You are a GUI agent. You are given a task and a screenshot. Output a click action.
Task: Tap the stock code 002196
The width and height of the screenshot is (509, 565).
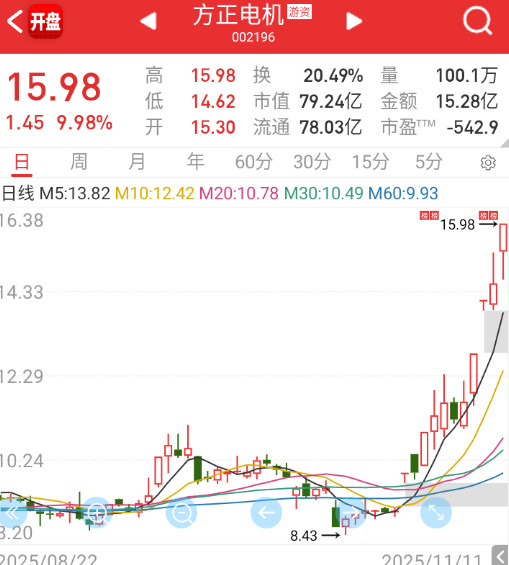253,37
